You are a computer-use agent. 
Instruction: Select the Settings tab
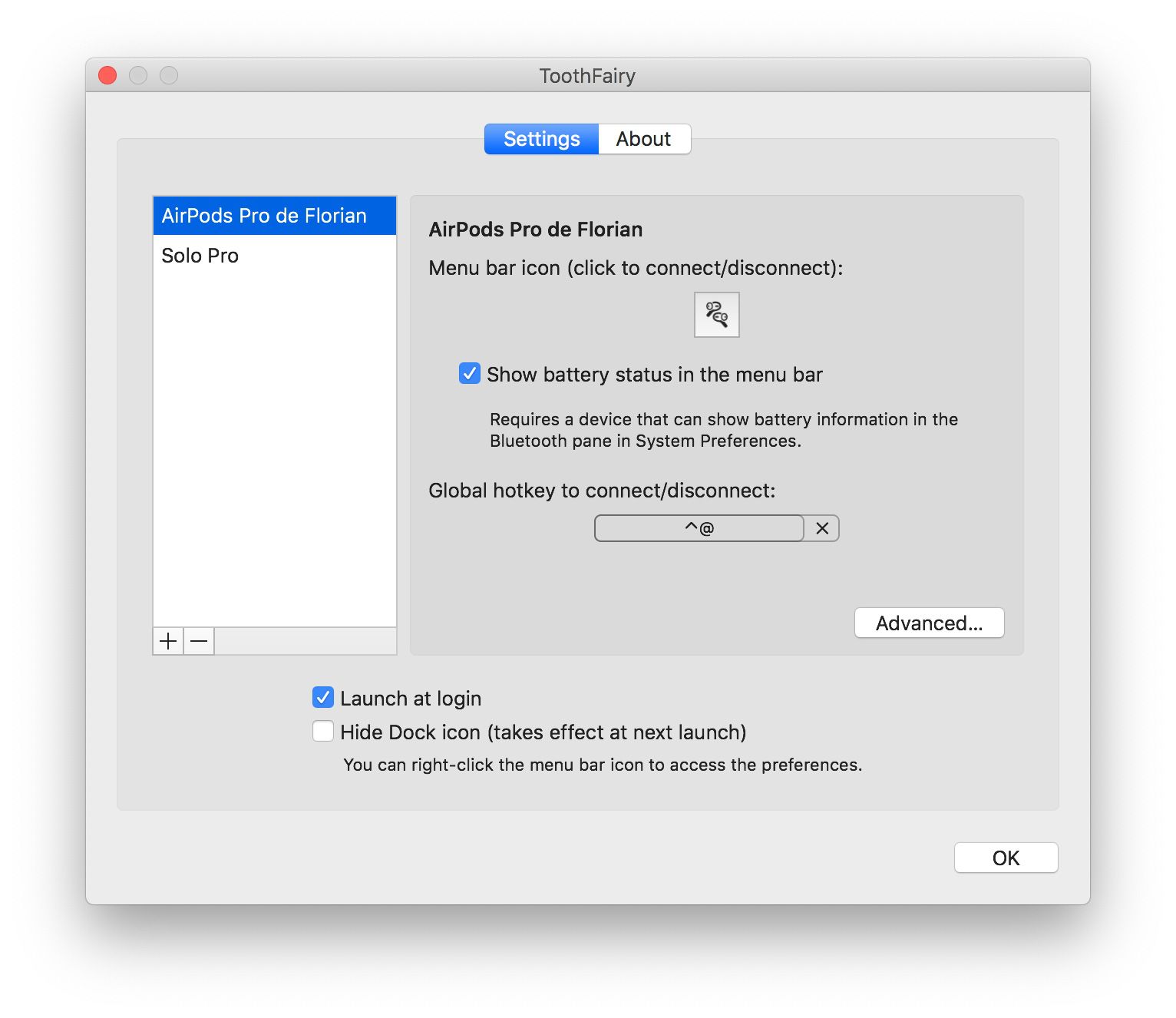coord(541,139)
